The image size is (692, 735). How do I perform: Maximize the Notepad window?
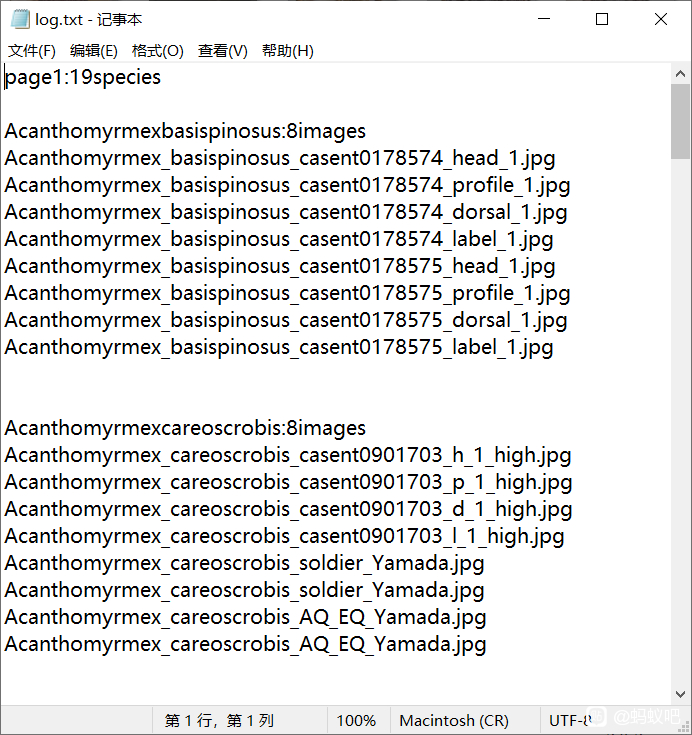(602, 19)
